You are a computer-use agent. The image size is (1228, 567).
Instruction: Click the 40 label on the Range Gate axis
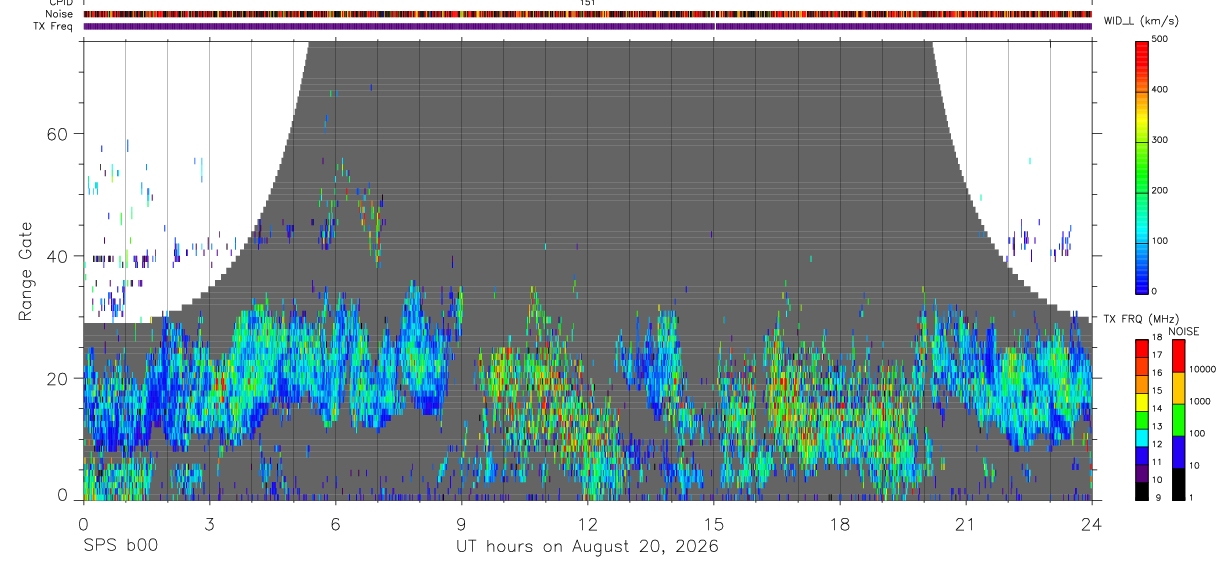(x=60, y=256)
